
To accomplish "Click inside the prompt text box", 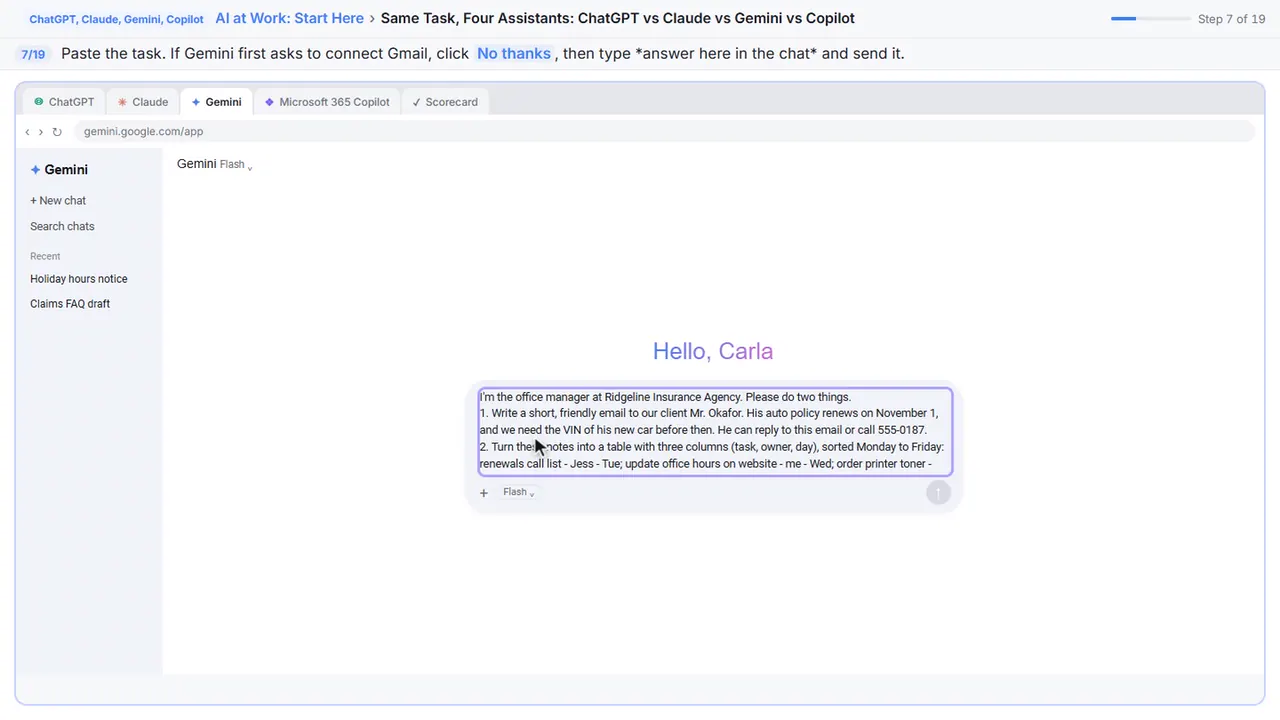I will (715, 431).
